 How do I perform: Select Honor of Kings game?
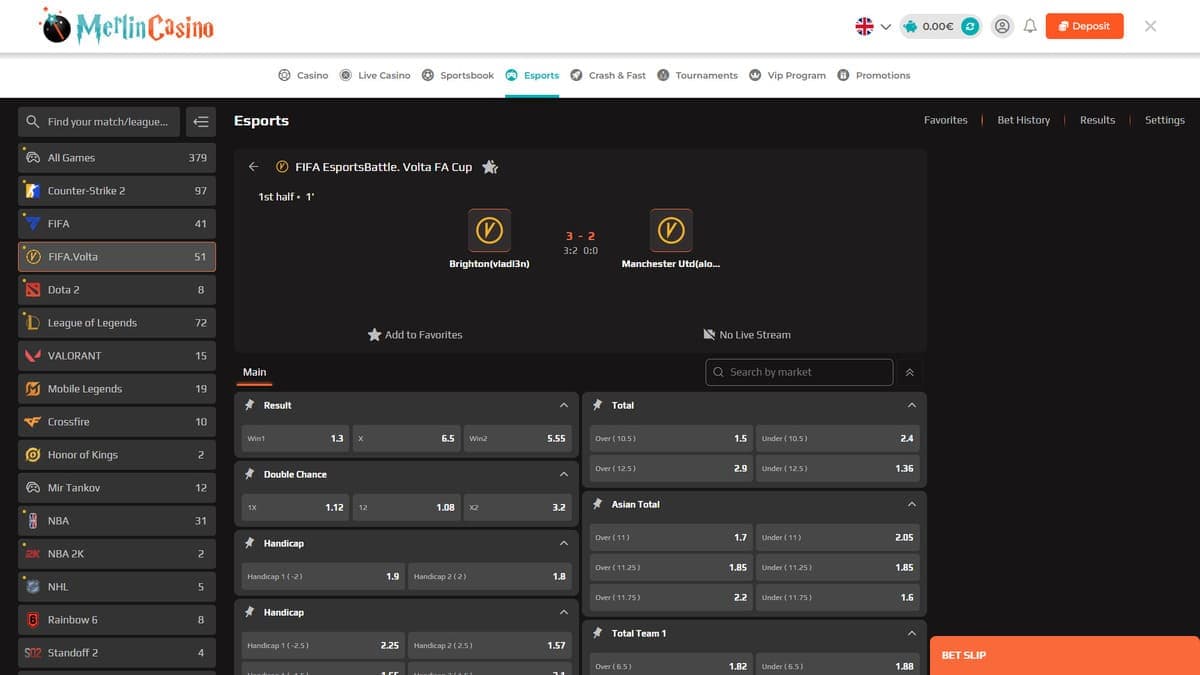[x=116, y=454]
